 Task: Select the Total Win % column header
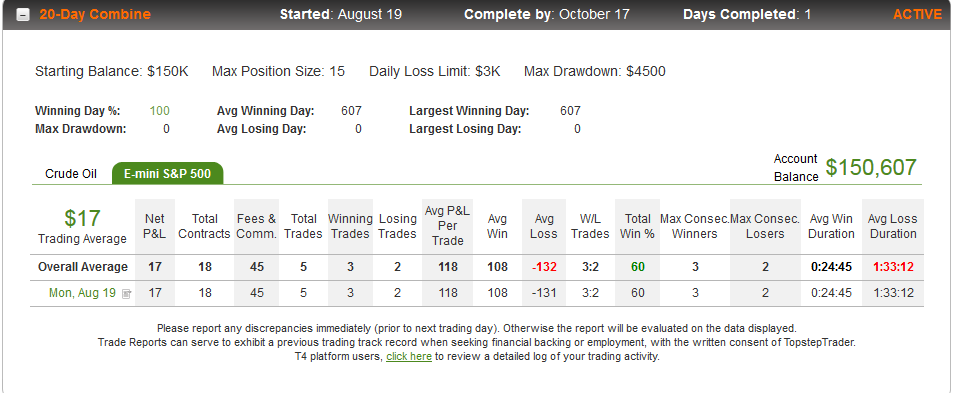point(637,226)
